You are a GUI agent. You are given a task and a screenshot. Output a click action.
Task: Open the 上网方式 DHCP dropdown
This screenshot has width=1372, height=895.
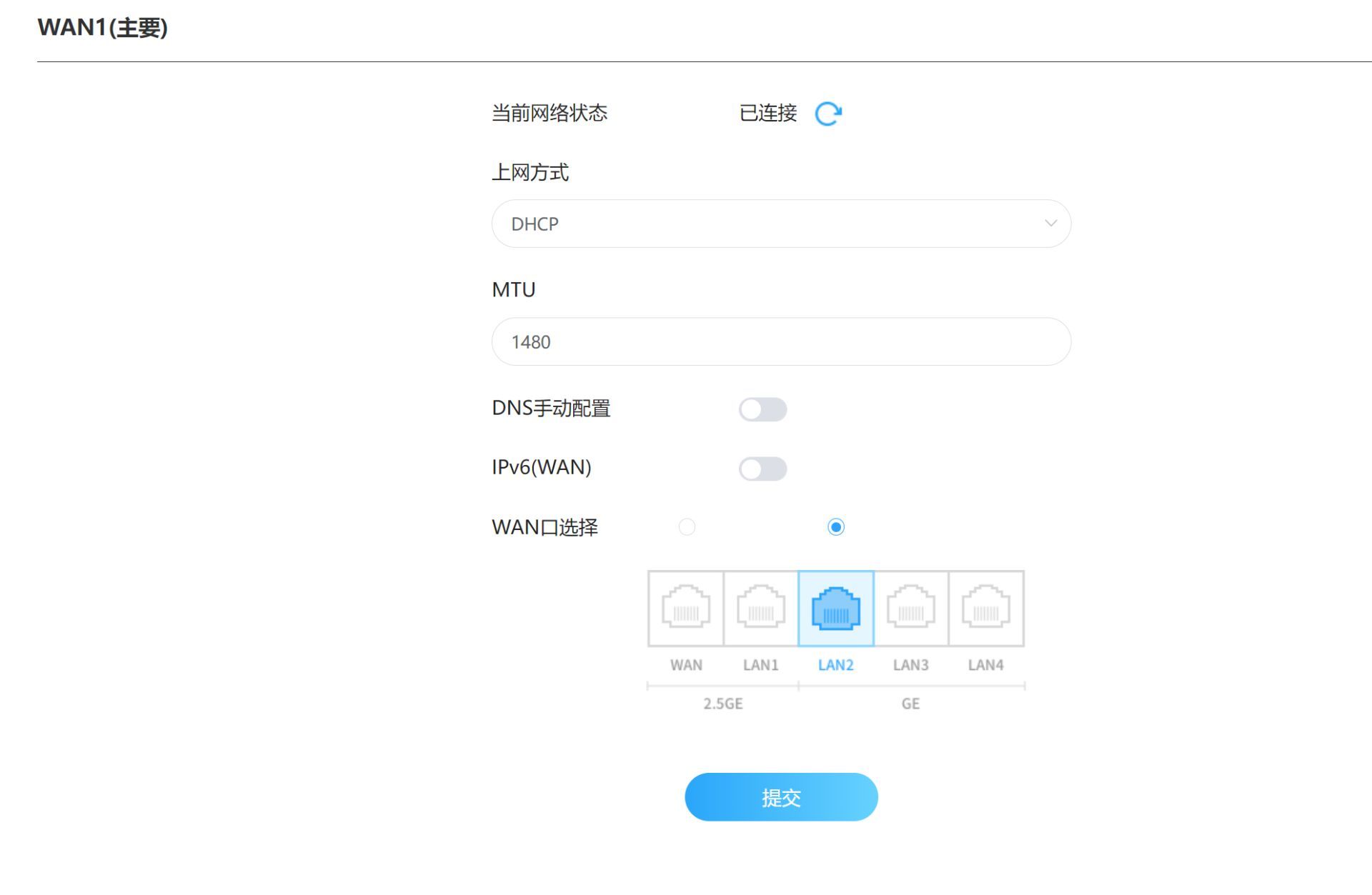coord(780,224)
